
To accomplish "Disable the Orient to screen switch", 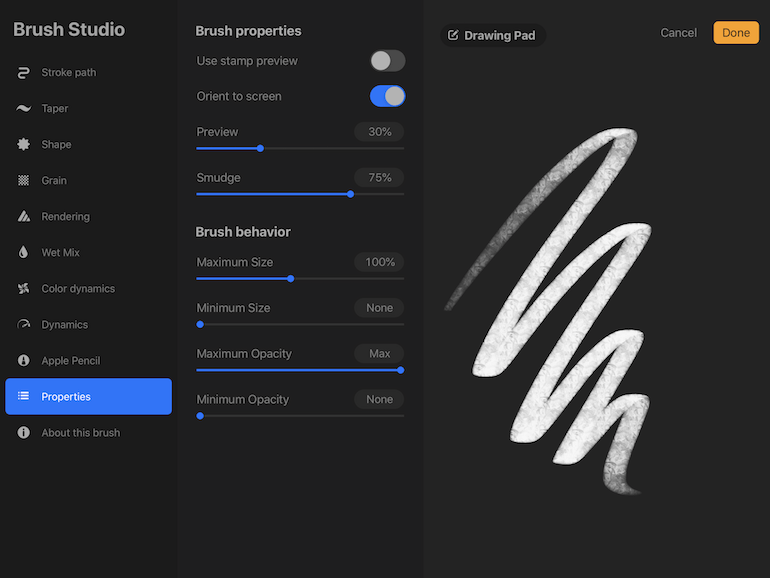I will [x=387, y=96].
